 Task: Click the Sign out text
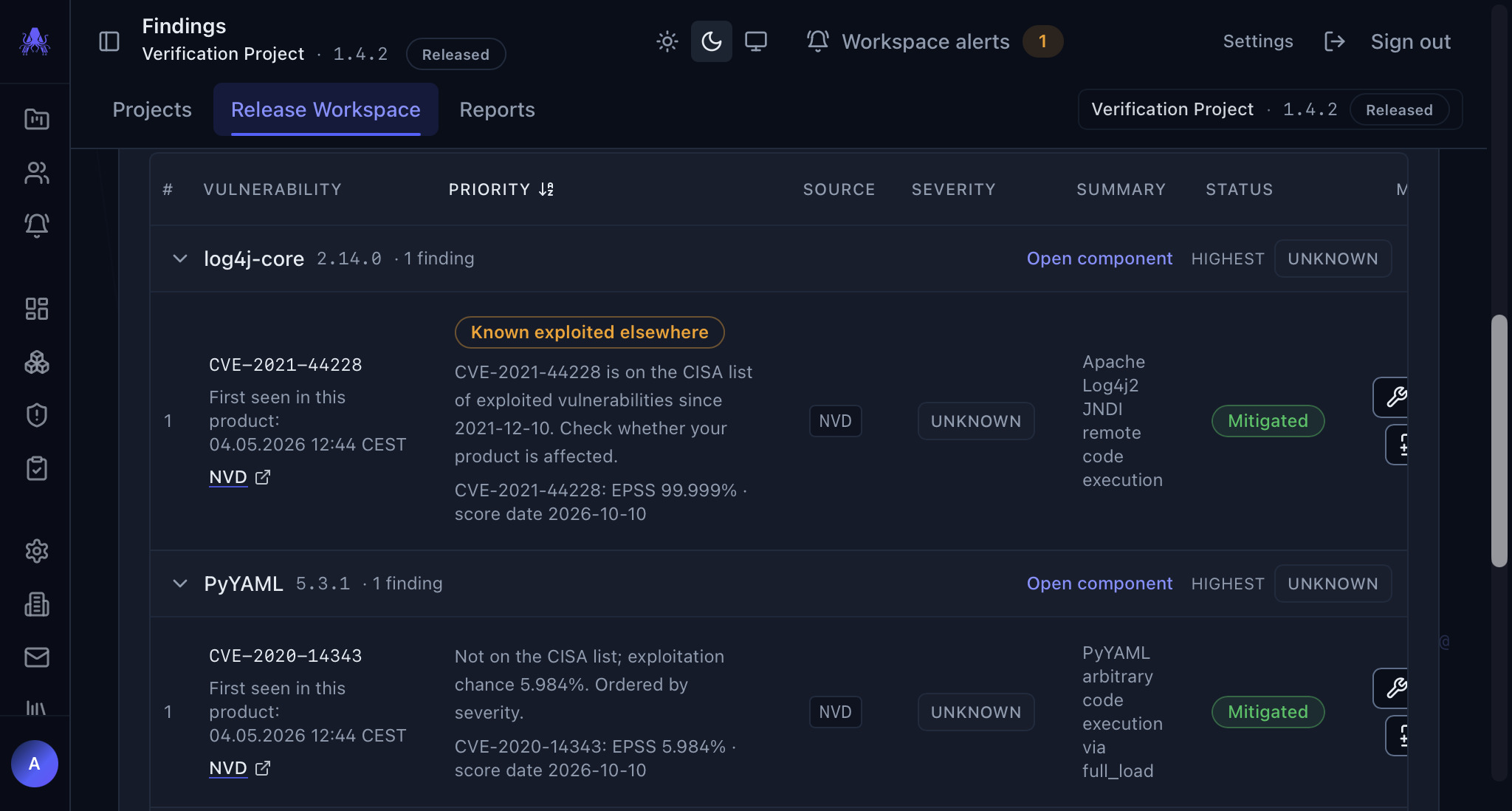point(1411,41)
